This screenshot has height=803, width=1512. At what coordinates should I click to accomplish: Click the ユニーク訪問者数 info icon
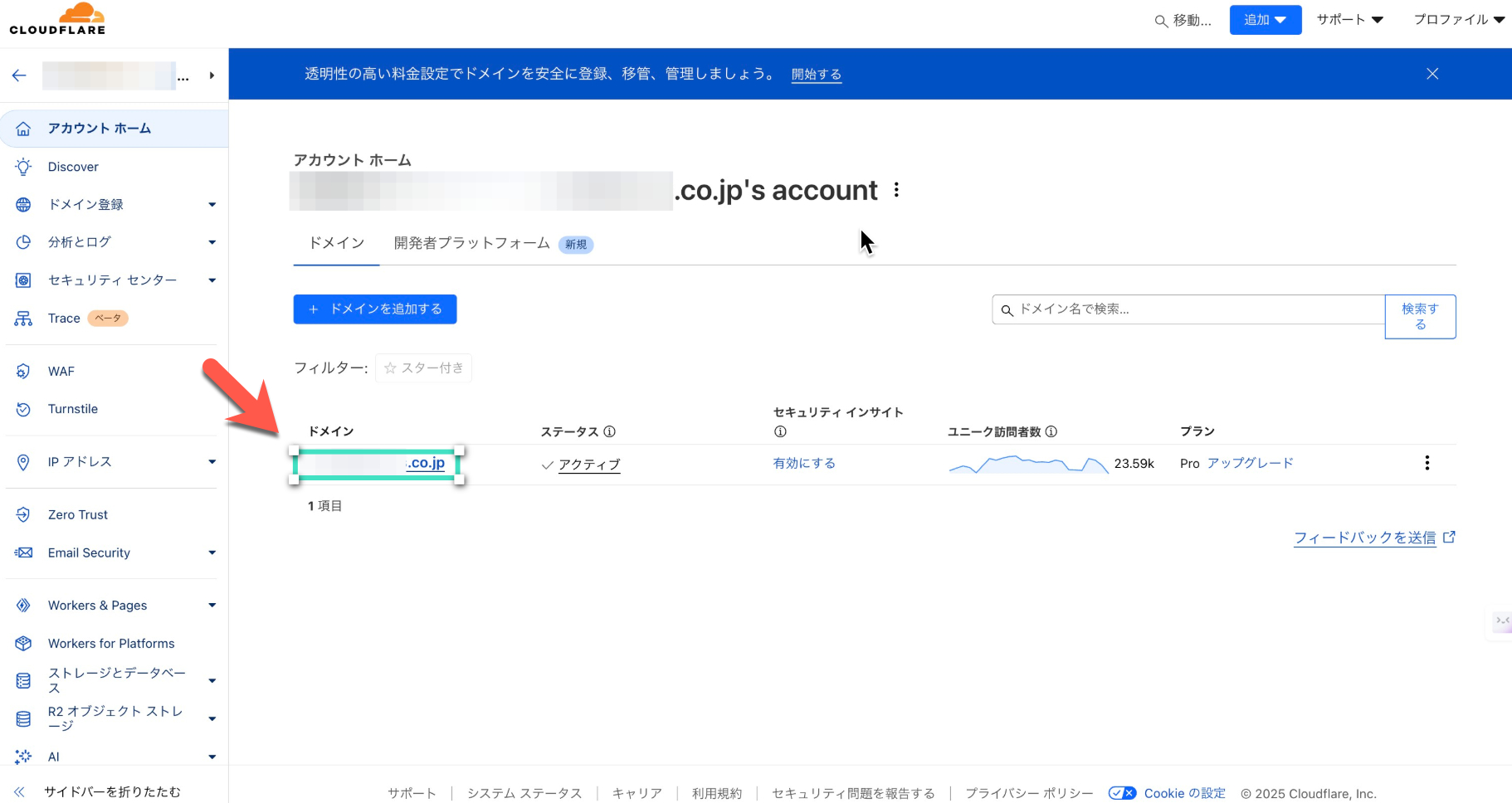click(1051, 431)
